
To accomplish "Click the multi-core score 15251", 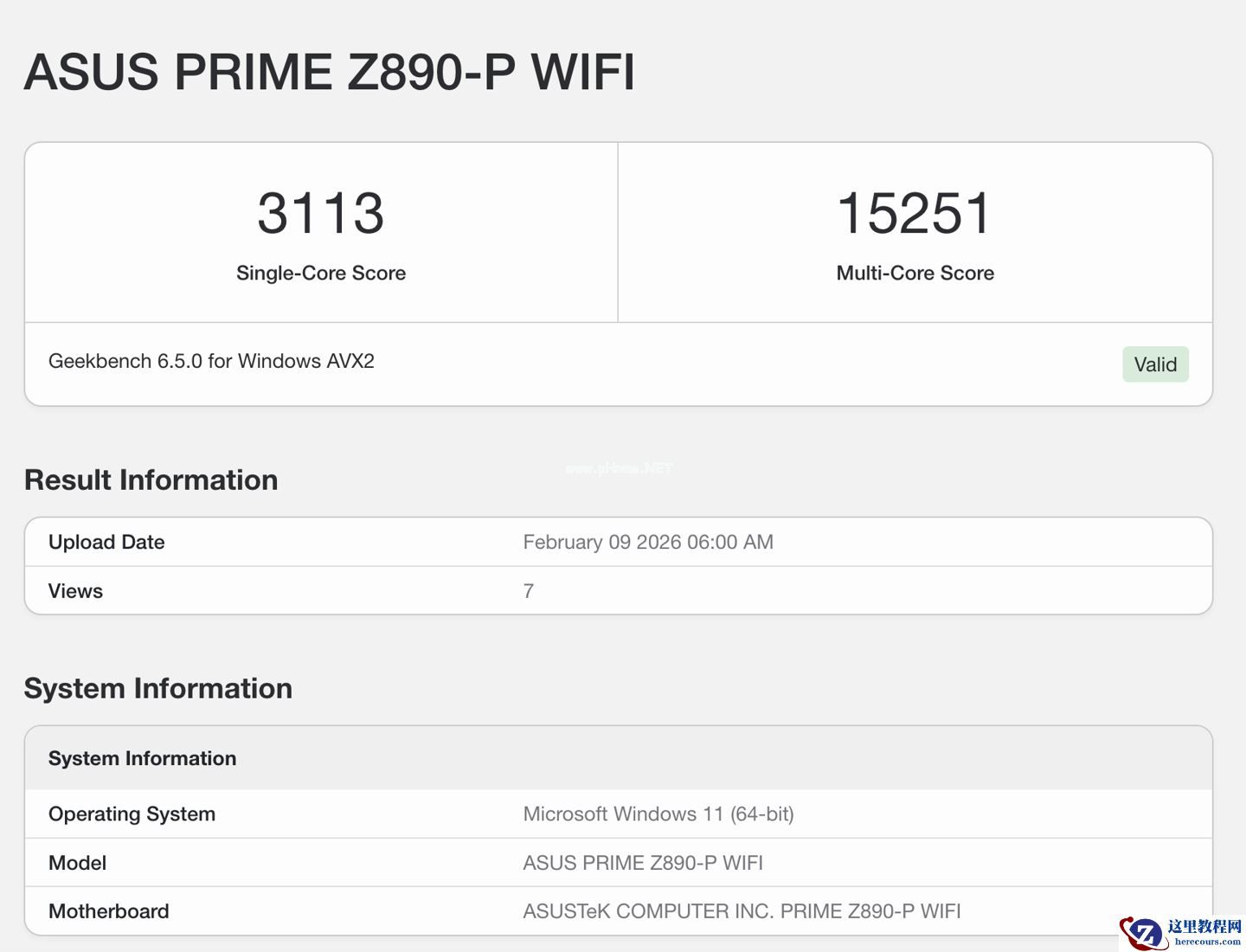I will pos(915,213).
